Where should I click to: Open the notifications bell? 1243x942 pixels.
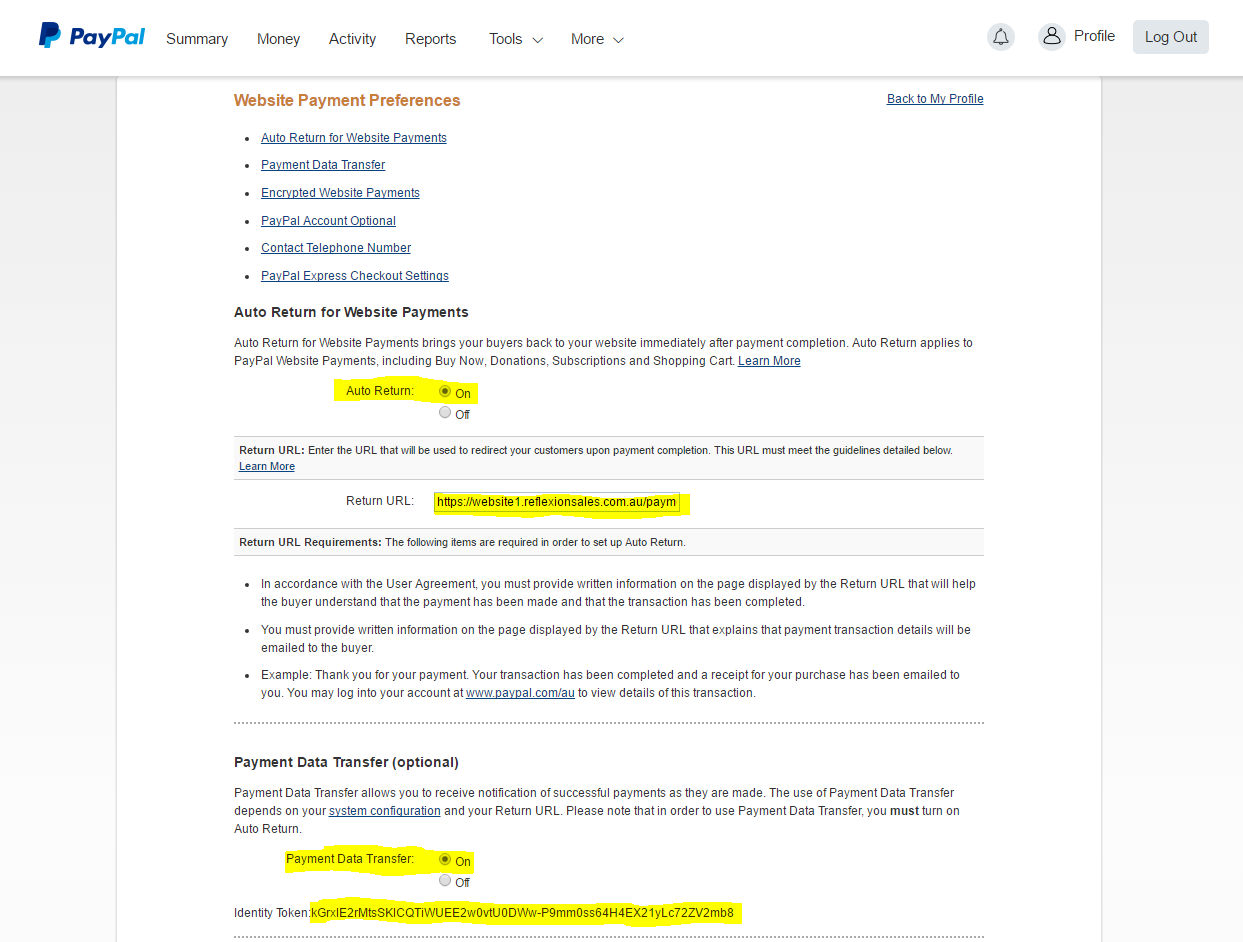1000,38
